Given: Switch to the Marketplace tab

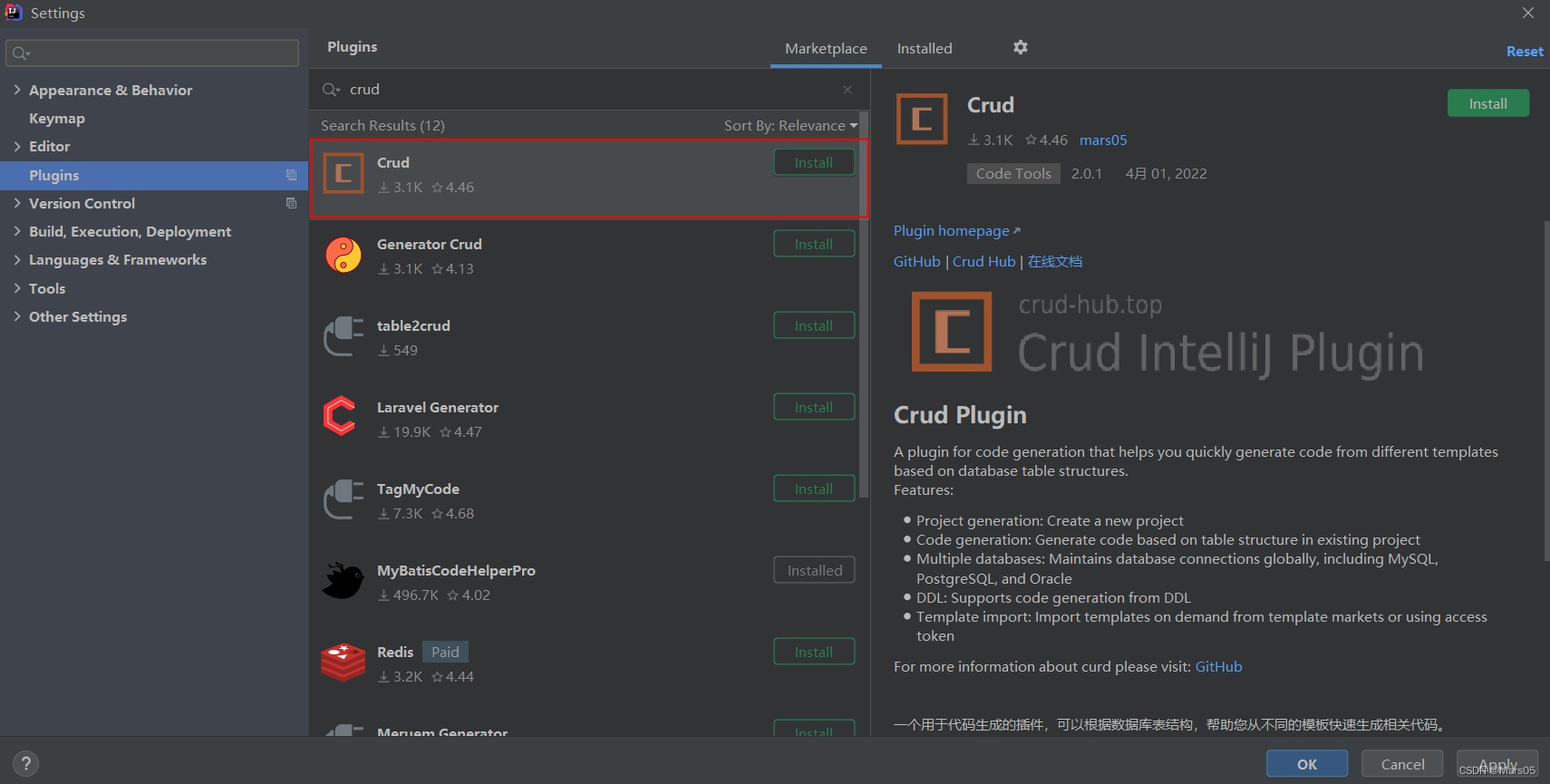Looking at the screenshot, I should click(826, 49).
